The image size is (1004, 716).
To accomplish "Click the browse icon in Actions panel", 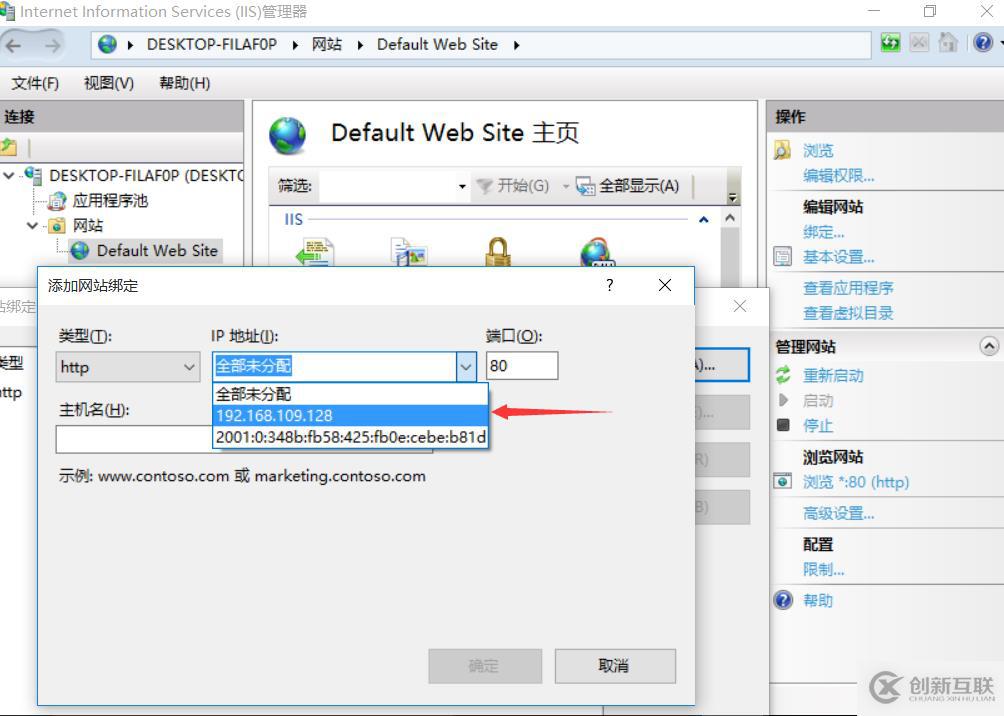I will [782, 151].
